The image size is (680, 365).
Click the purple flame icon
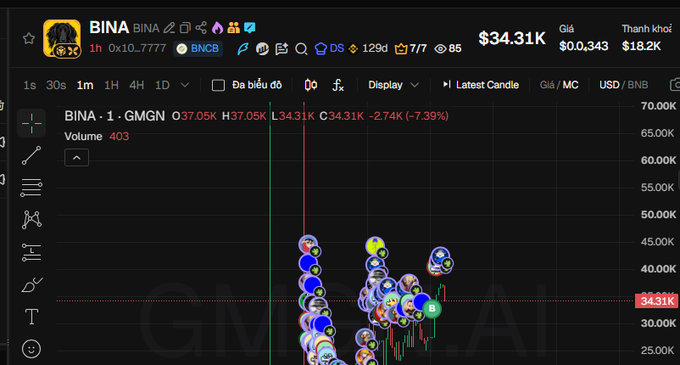(217, 28)
